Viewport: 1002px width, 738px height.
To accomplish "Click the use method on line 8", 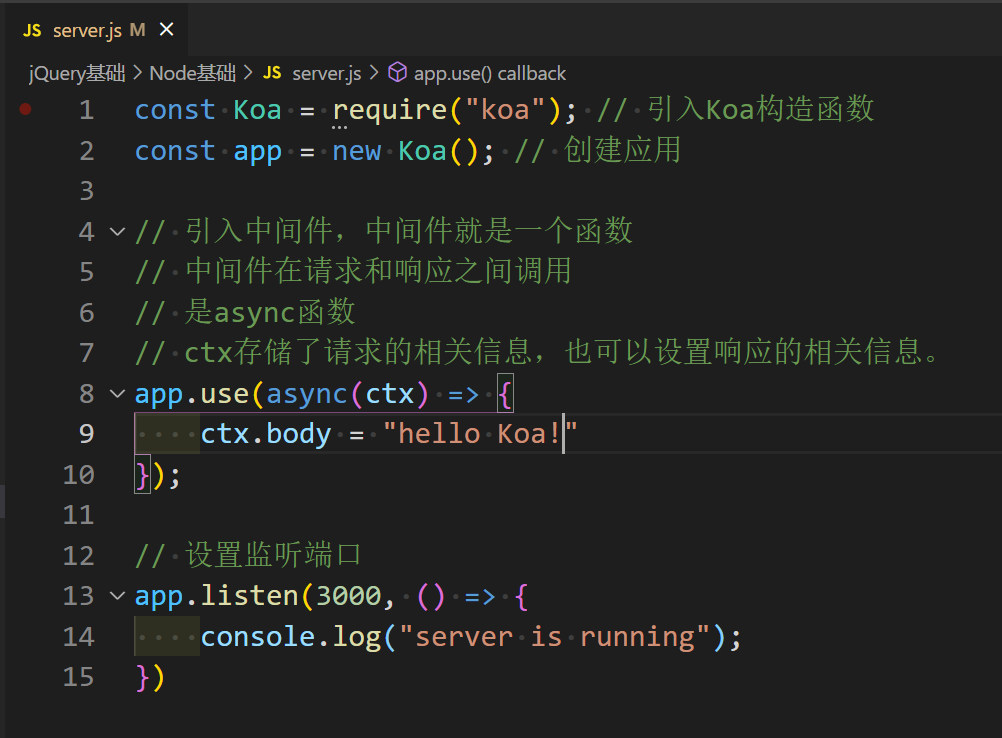I will [x=224, y=394].
